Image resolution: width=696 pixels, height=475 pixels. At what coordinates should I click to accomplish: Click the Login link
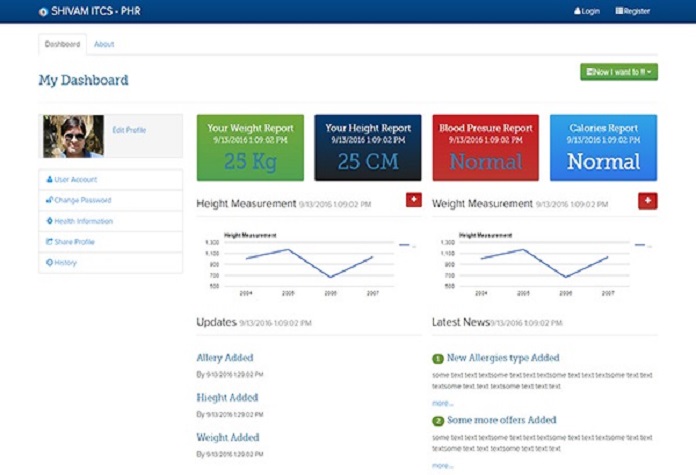point(587,11)
